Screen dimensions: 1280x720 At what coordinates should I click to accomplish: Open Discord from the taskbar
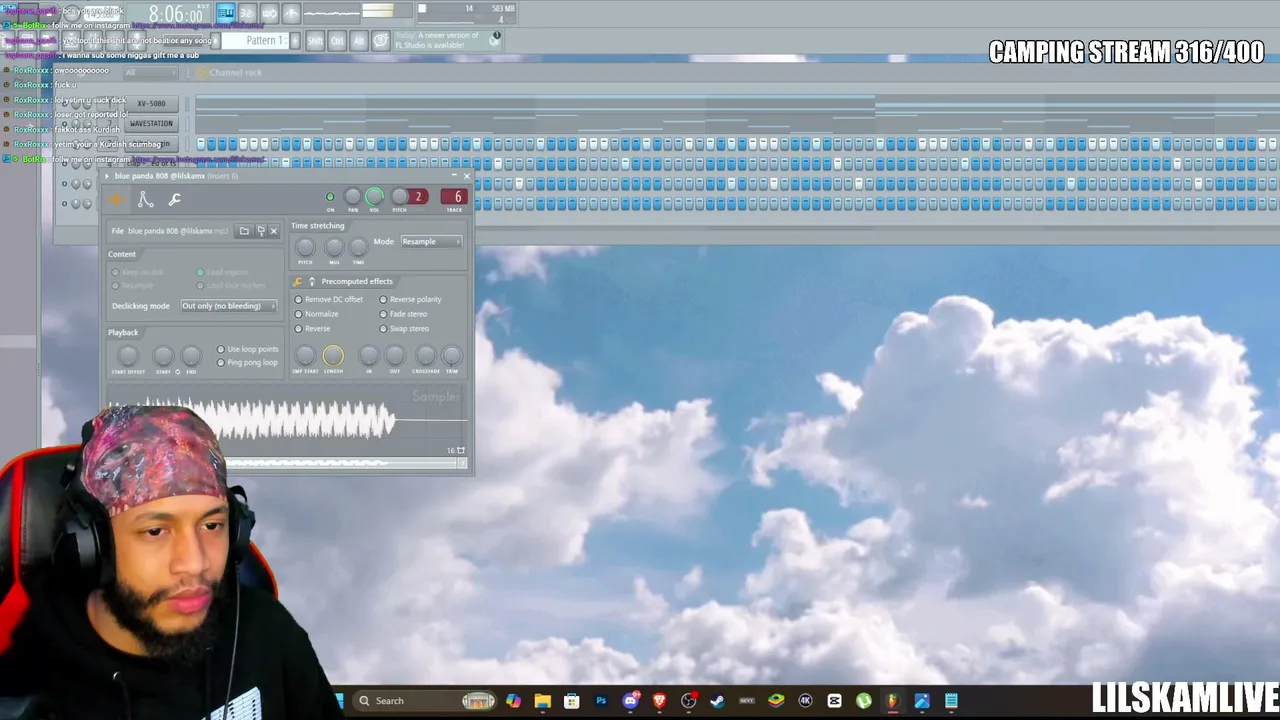pos(630,701)
